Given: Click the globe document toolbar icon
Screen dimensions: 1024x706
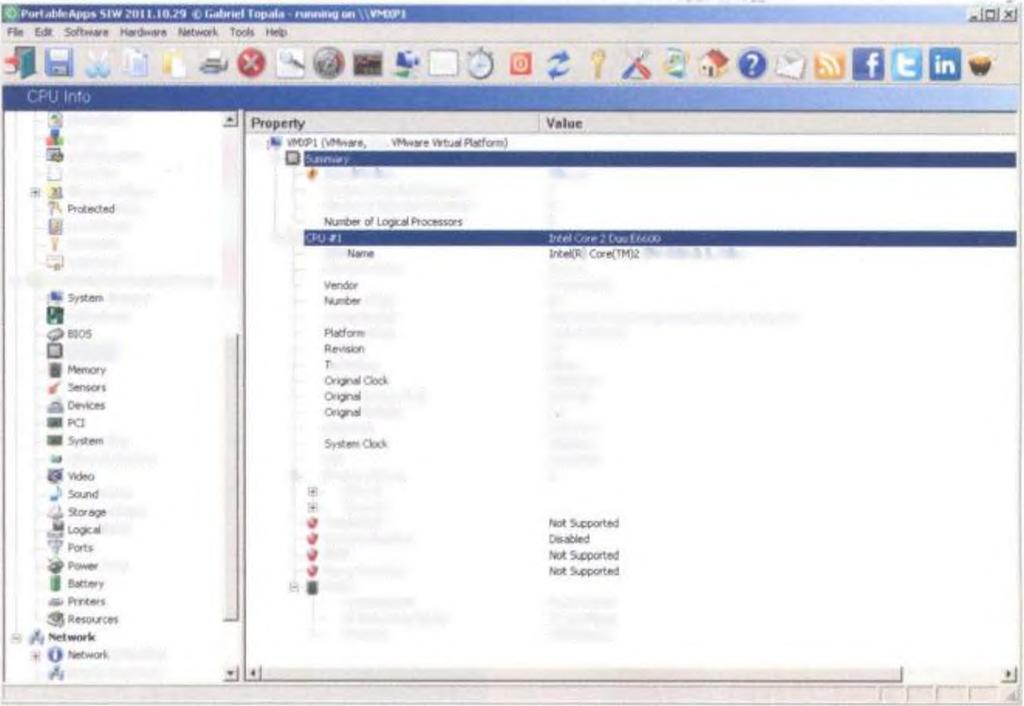Looking at the screenshot, I should tap(675, 64).
